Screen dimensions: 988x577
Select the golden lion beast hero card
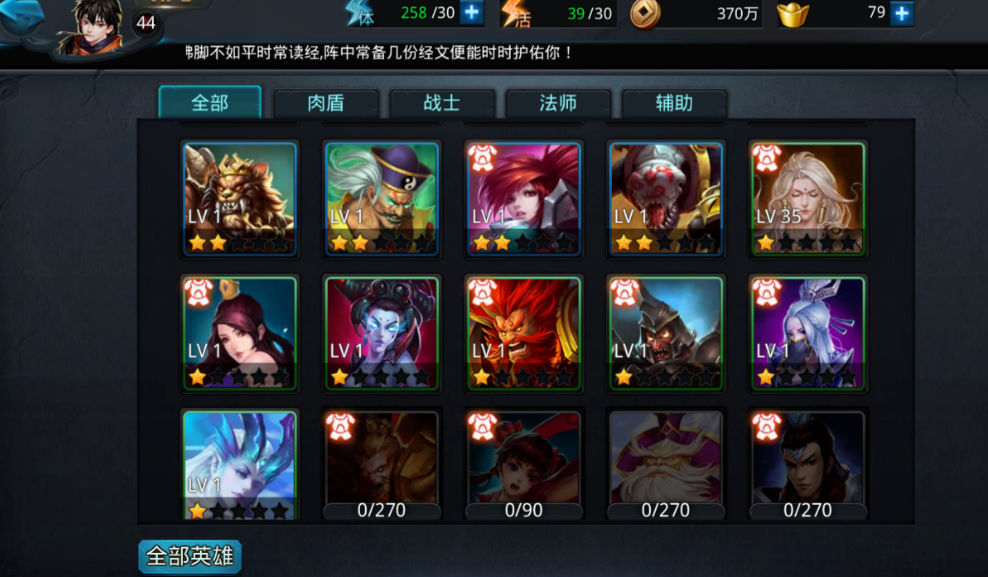click(x=239, y=199)
